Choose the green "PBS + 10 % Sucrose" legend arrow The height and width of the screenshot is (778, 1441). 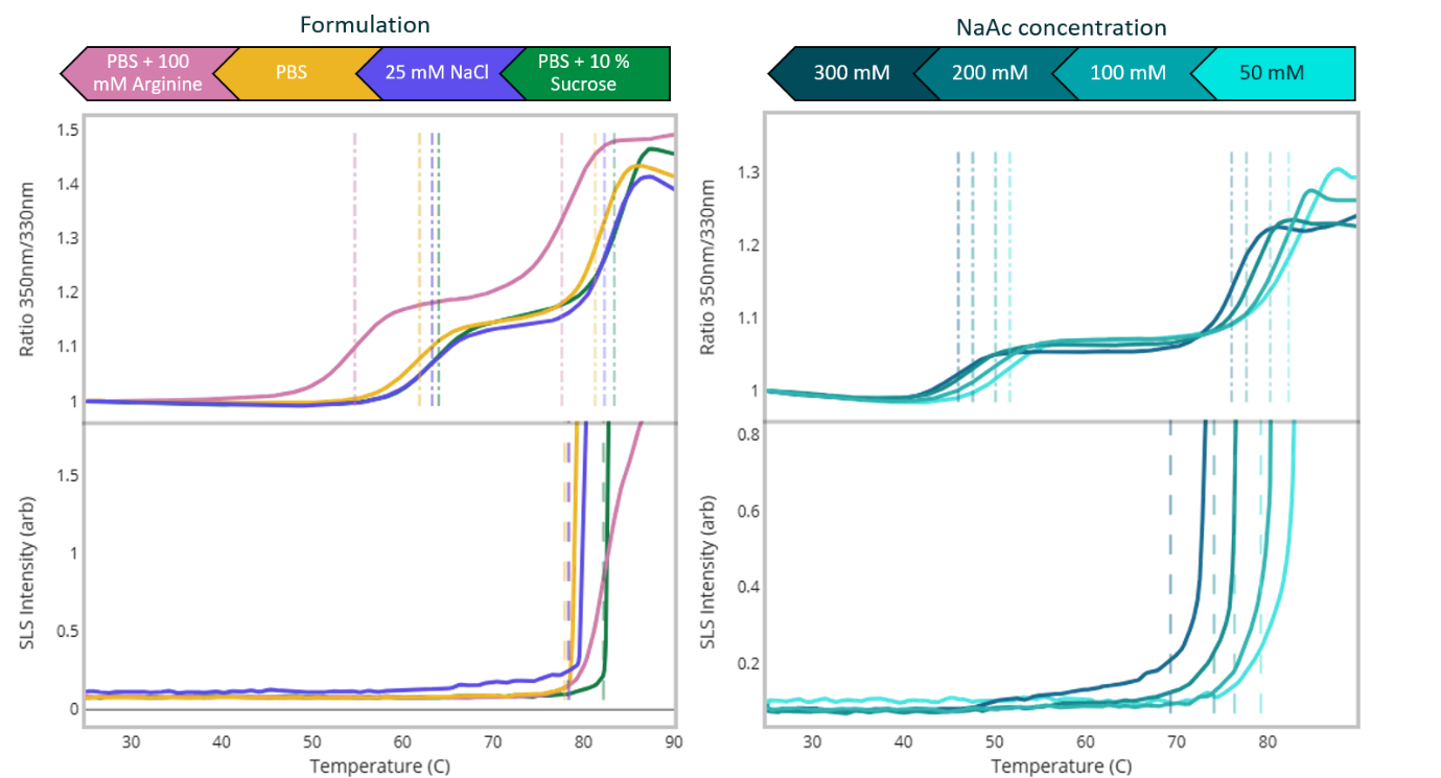pyautogui.click(x=584, y=73)
